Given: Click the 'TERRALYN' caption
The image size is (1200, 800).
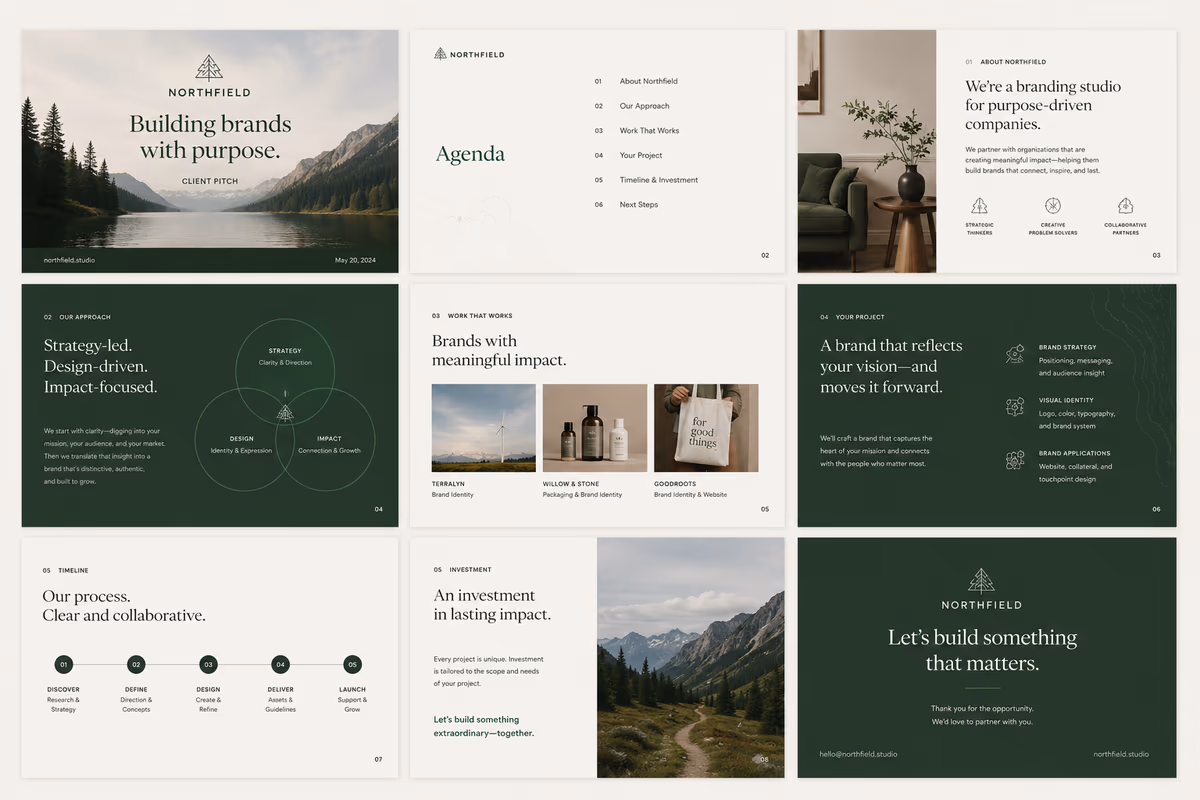Looking at the screenshot, I should pos(449,484).
